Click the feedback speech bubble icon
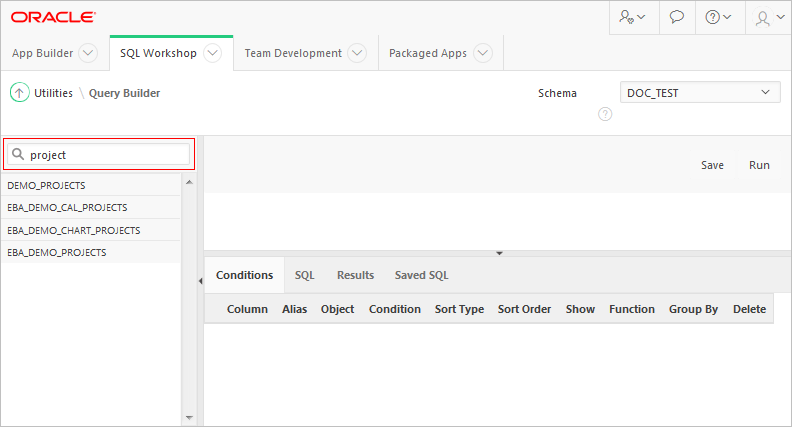 click(x=677, y=18)
